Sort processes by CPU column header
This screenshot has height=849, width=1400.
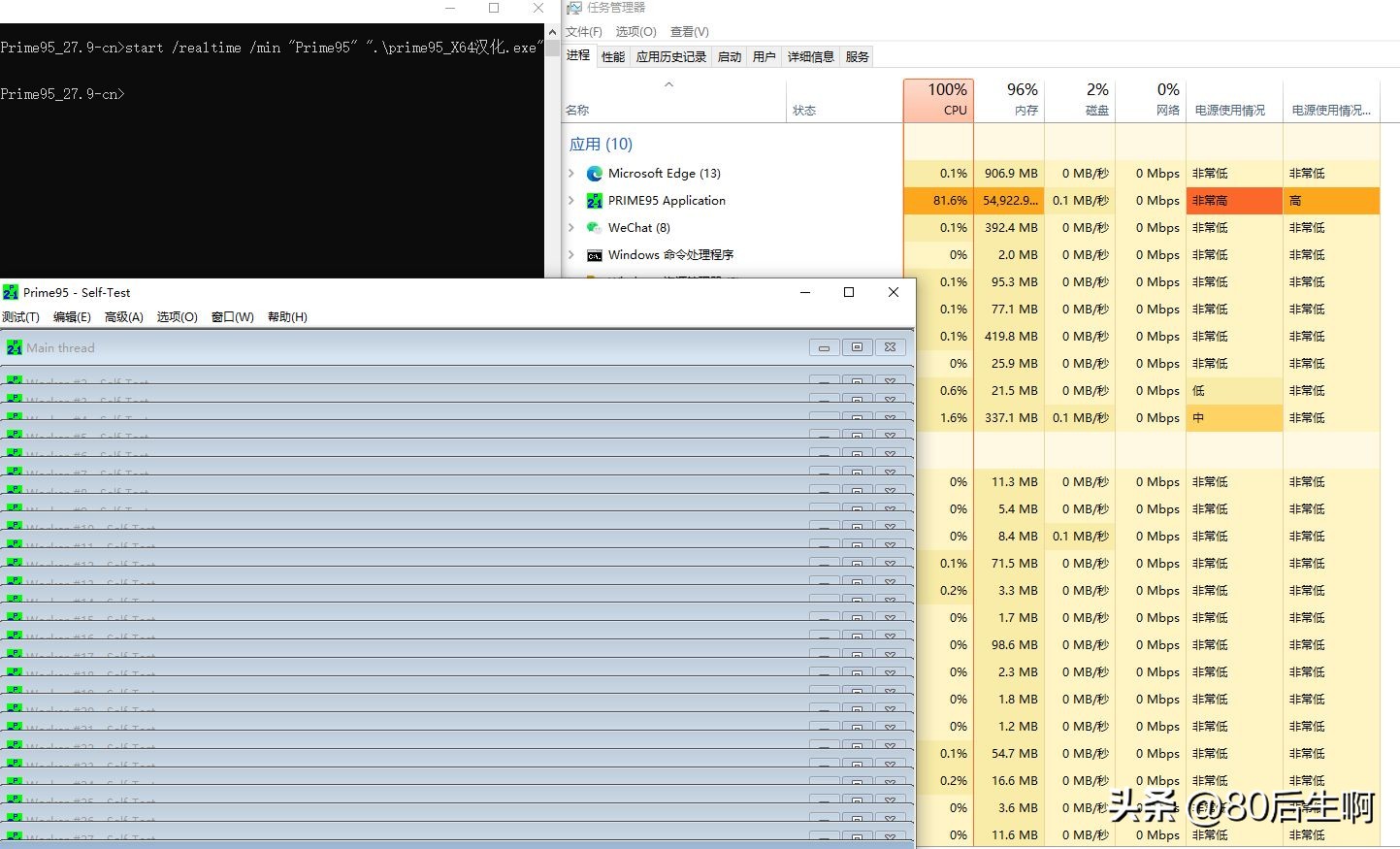[938, 100]
